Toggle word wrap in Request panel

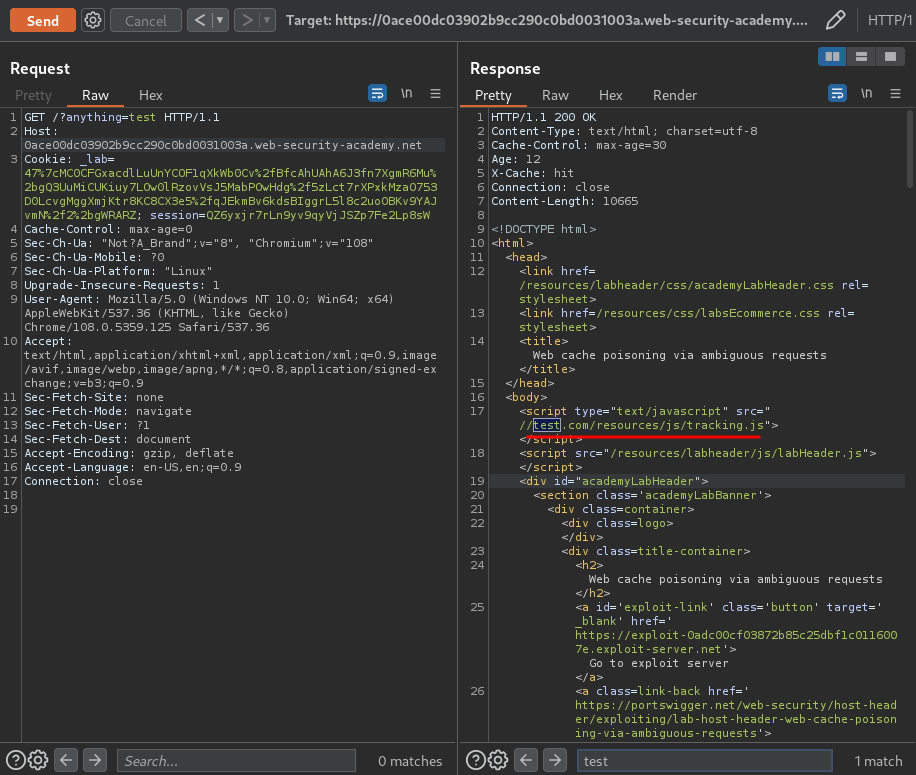click(x=377, y=93)
